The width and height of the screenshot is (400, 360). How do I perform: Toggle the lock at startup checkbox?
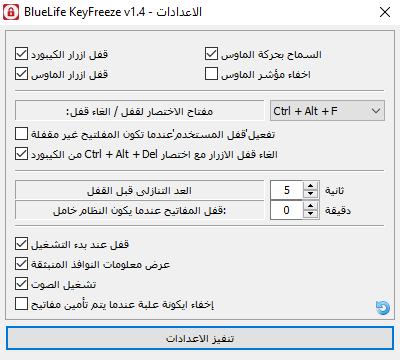point(21,244)
